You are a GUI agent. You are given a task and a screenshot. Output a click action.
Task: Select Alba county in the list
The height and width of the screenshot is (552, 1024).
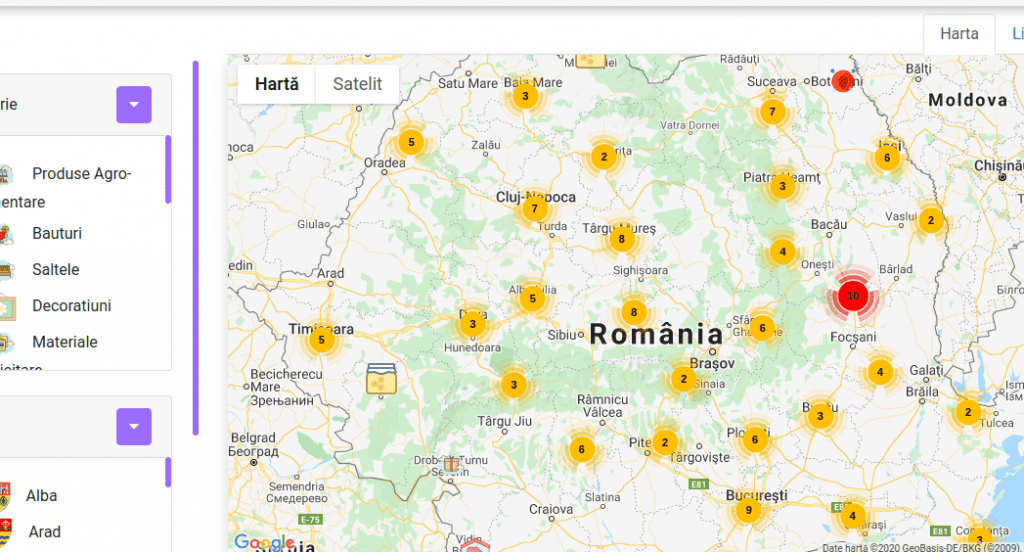coord(41,496)
